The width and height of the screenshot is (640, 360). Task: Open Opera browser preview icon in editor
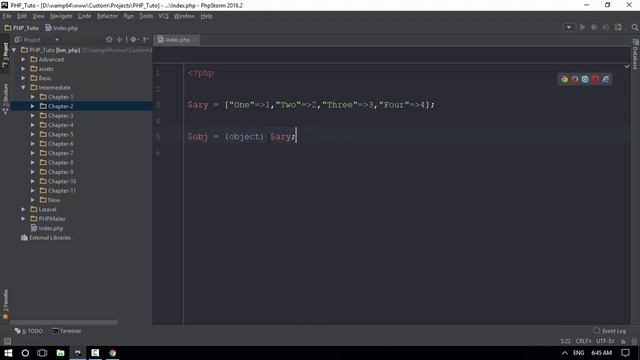pyautogui.click(x=595, y=80)
